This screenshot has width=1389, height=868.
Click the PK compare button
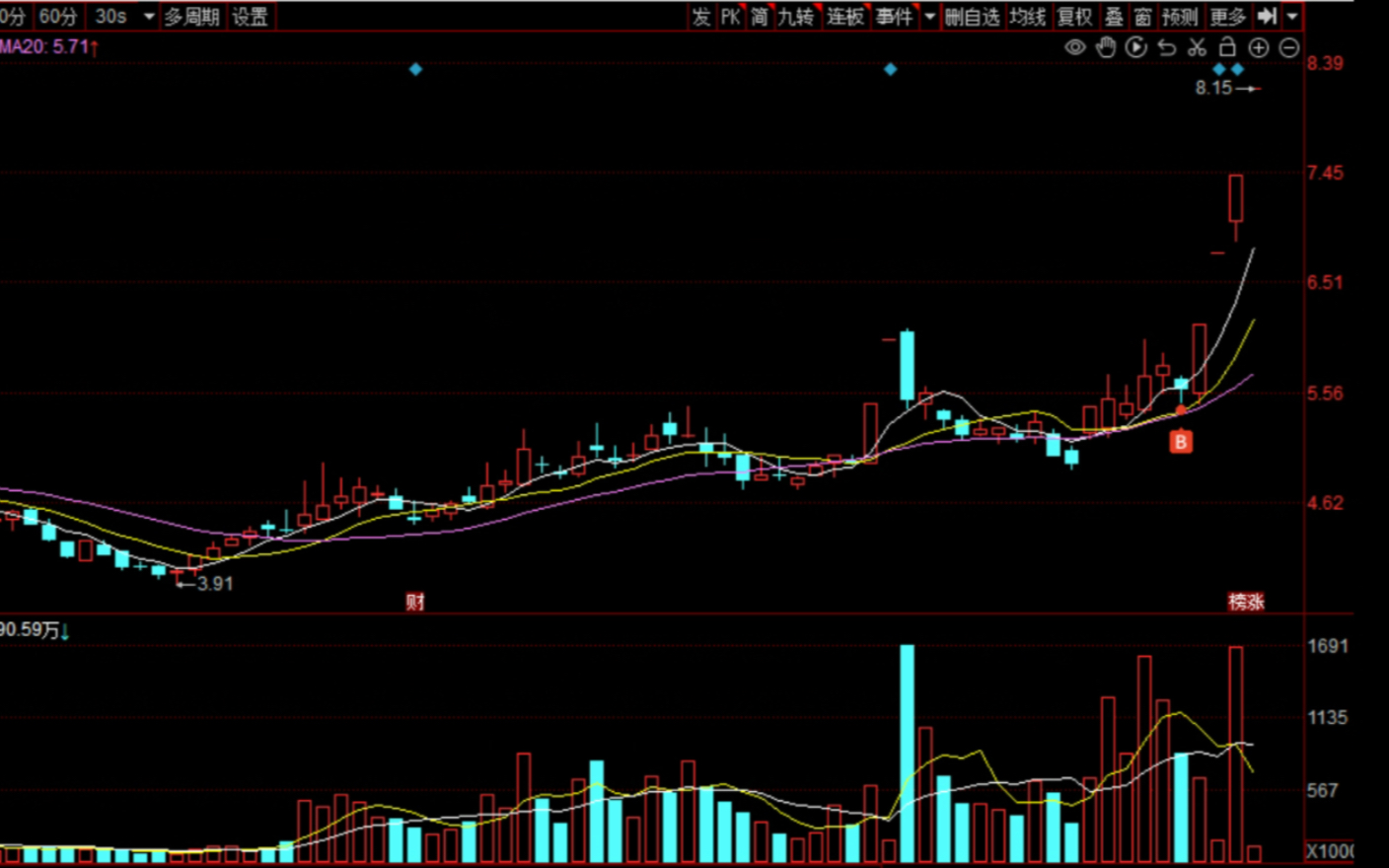point(731,16)
